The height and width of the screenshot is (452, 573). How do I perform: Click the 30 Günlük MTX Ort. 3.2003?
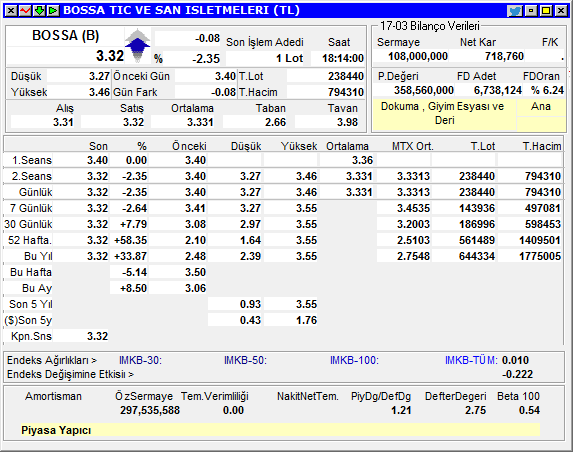point(413,224)
